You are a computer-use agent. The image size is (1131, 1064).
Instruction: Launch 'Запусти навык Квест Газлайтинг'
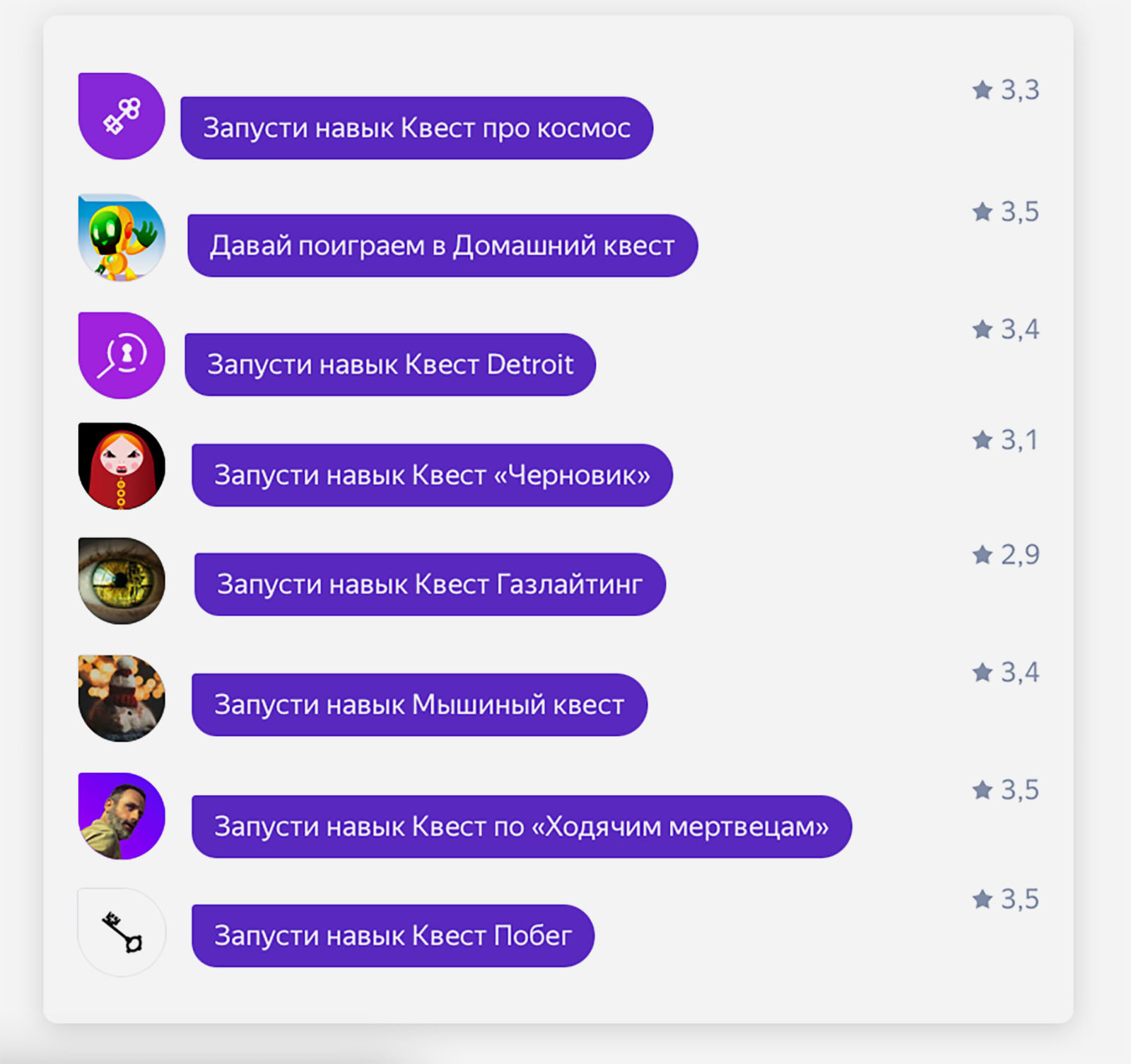pyautogui.click(x=430, y=584)
